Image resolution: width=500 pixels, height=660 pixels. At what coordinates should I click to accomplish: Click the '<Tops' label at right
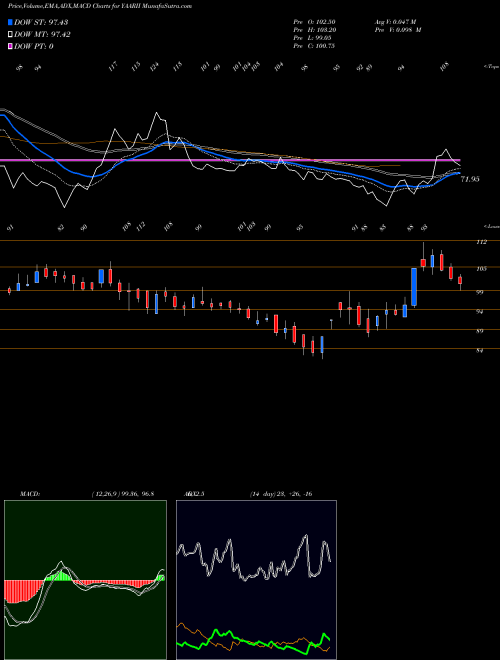491,67
